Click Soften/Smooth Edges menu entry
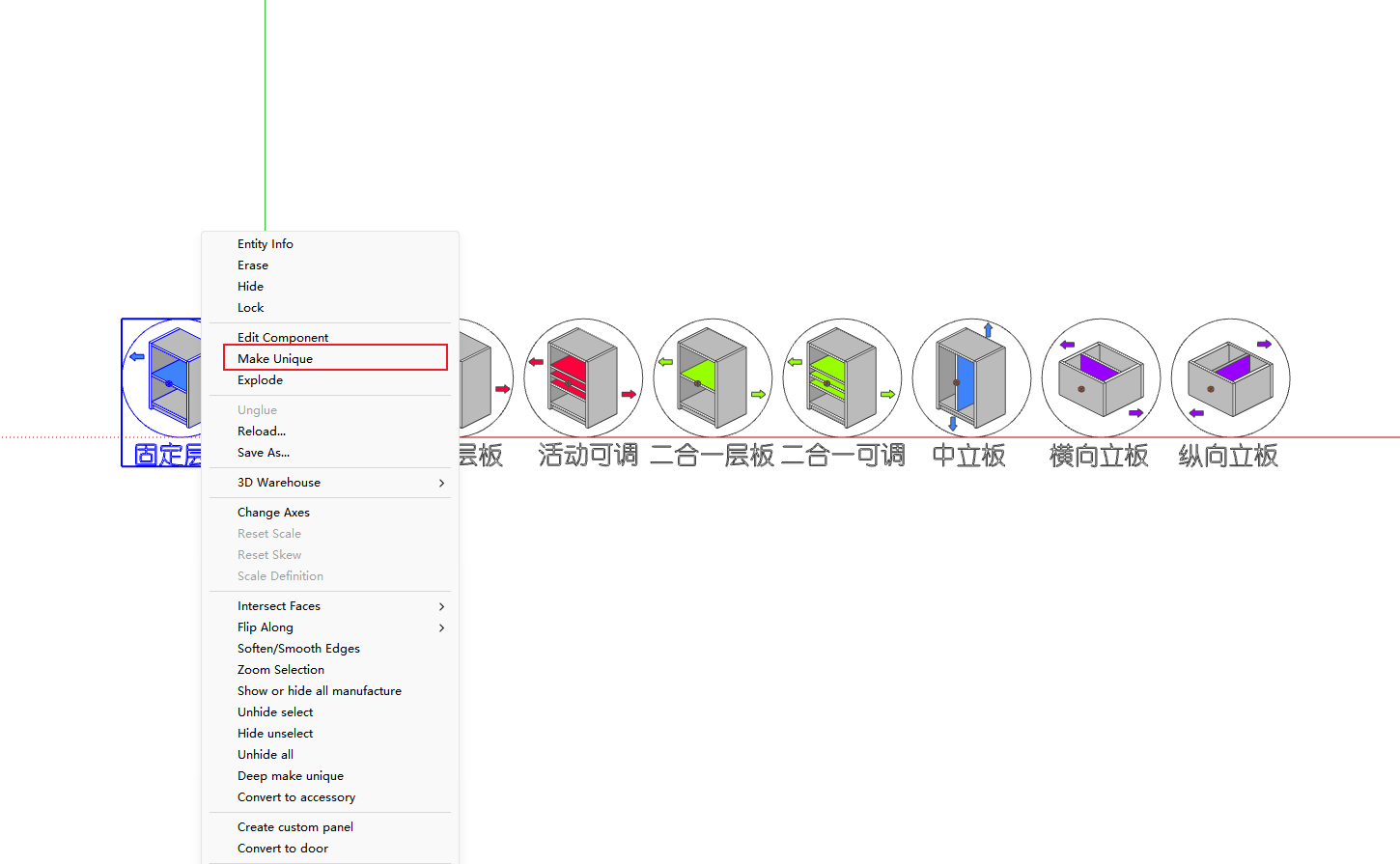1400x864 pixels. (298, 649)
